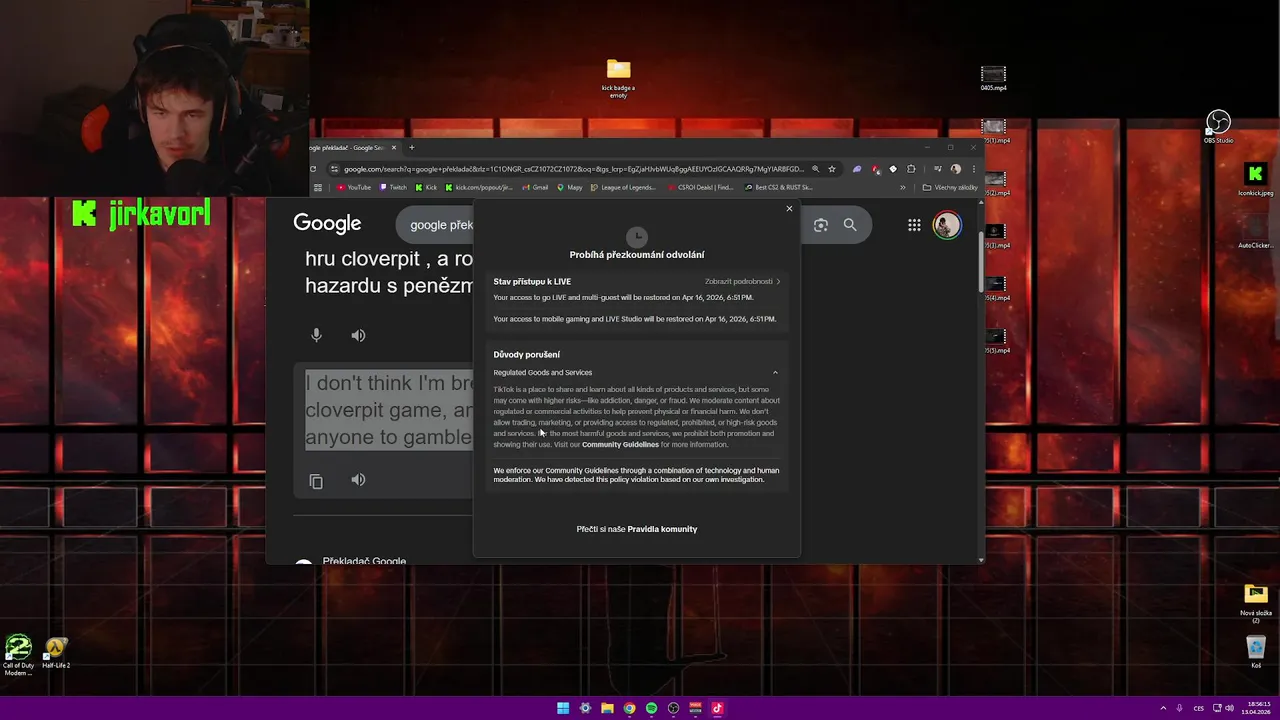Open the Pravidla komunity link

click(x=662, y=529)
